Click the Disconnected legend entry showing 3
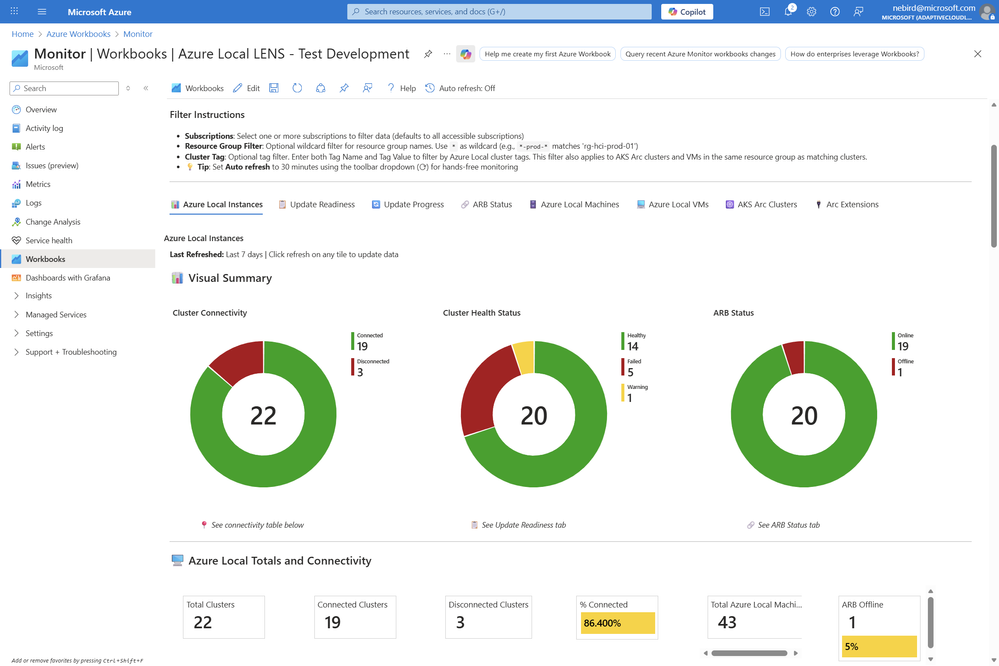999x666 pixels. tap(371, 367)
